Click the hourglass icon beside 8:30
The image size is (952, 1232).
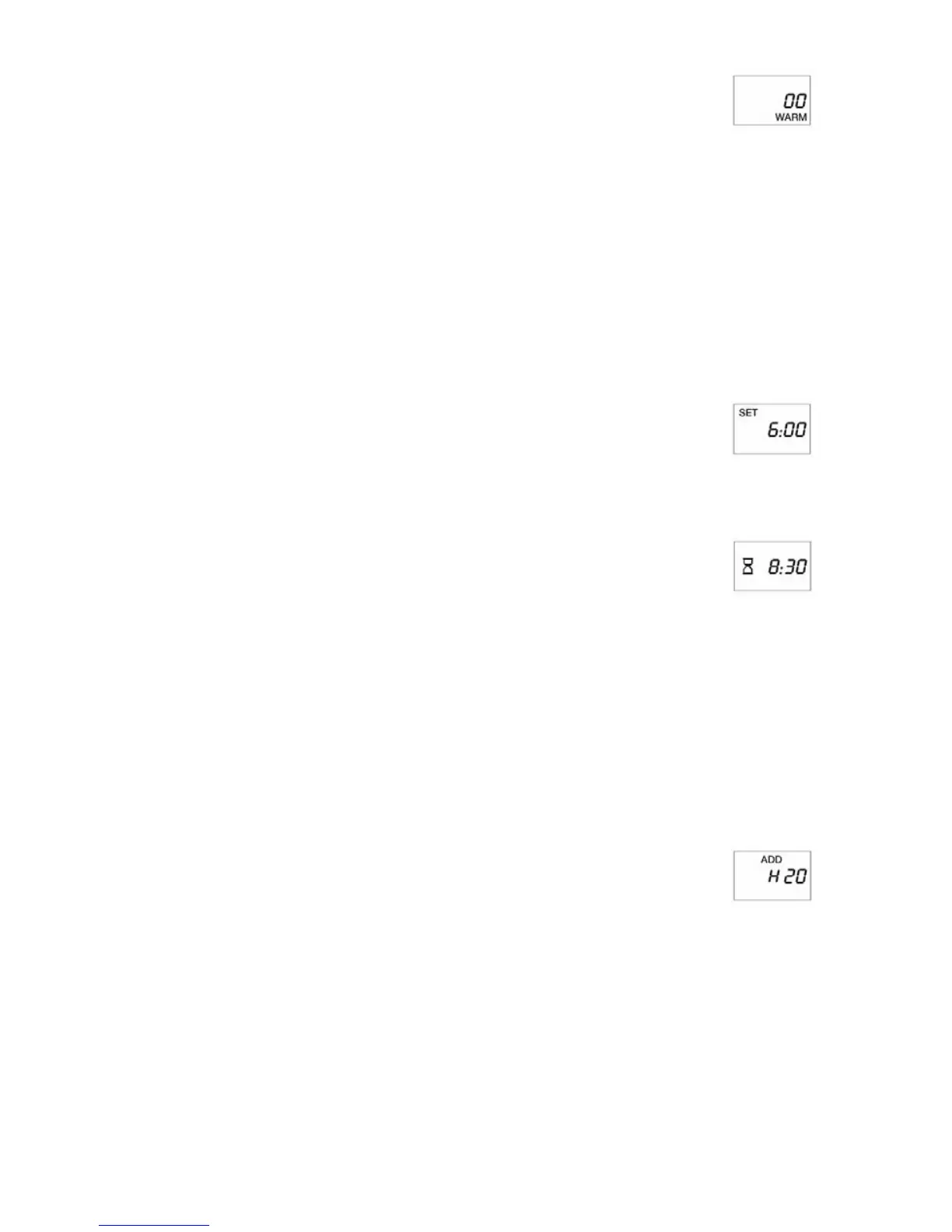747,566
